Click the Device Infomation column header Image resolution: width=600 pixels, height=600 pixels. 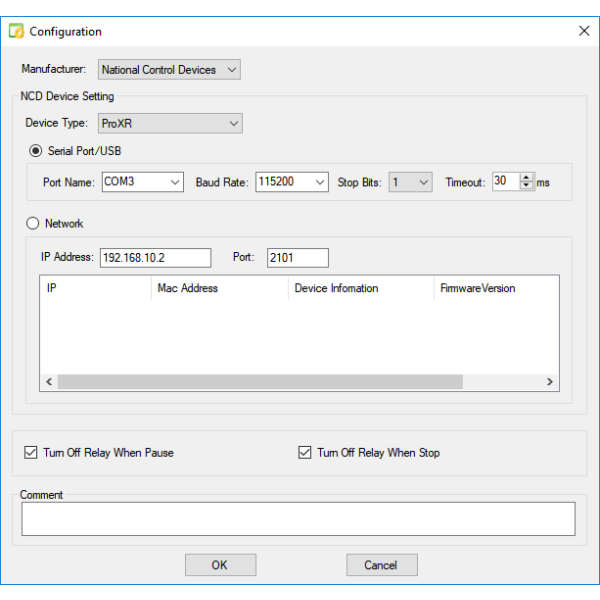point(361,288)
